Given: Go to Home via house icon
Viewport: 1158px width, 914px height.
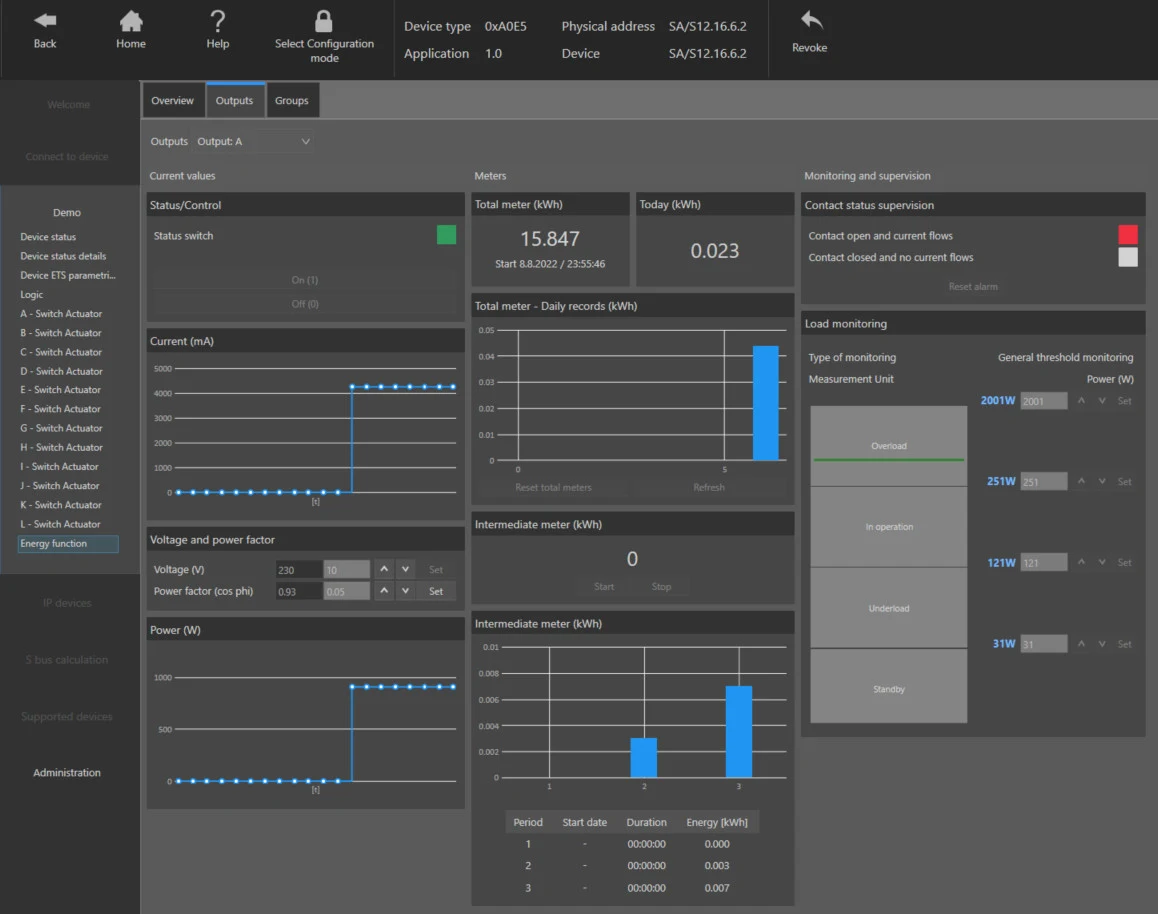Looking at the screenshot, I should [x=131, y=21].
